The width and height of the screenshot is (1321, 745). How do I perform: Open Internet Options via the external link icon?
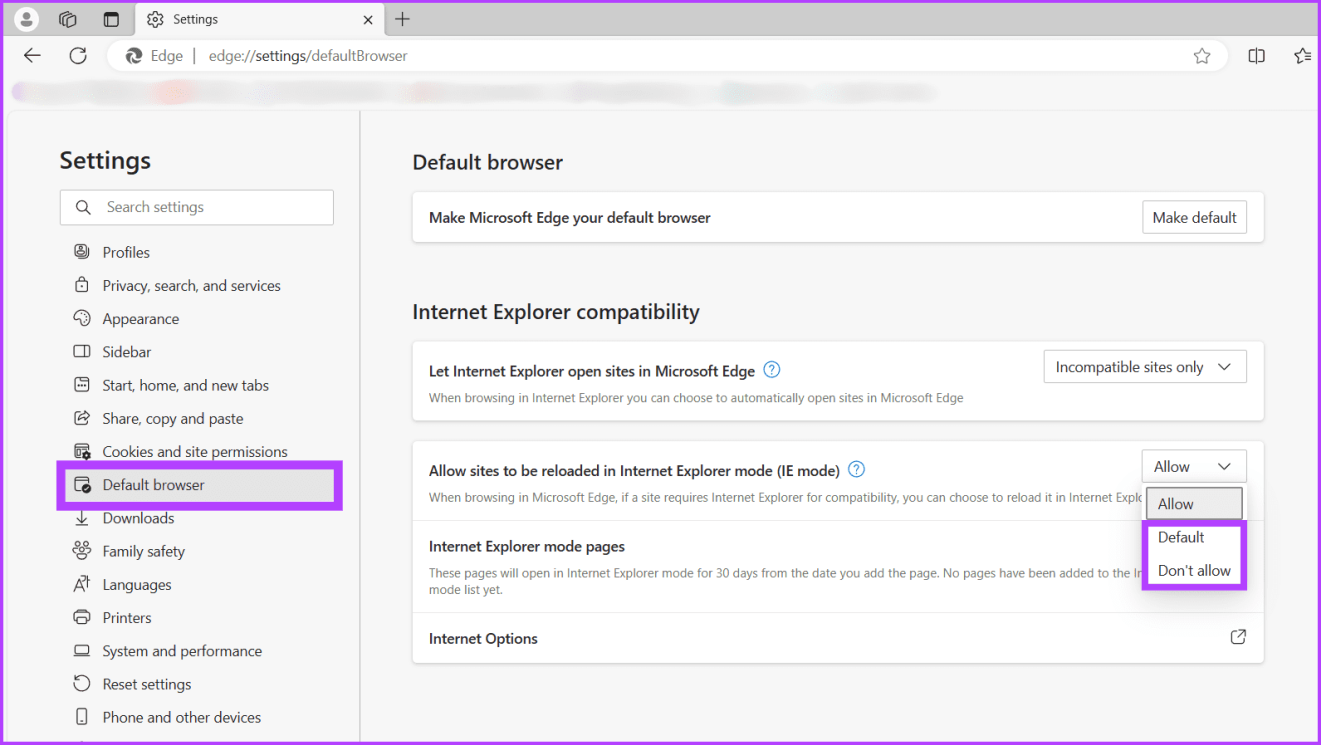pos(1238,637)
